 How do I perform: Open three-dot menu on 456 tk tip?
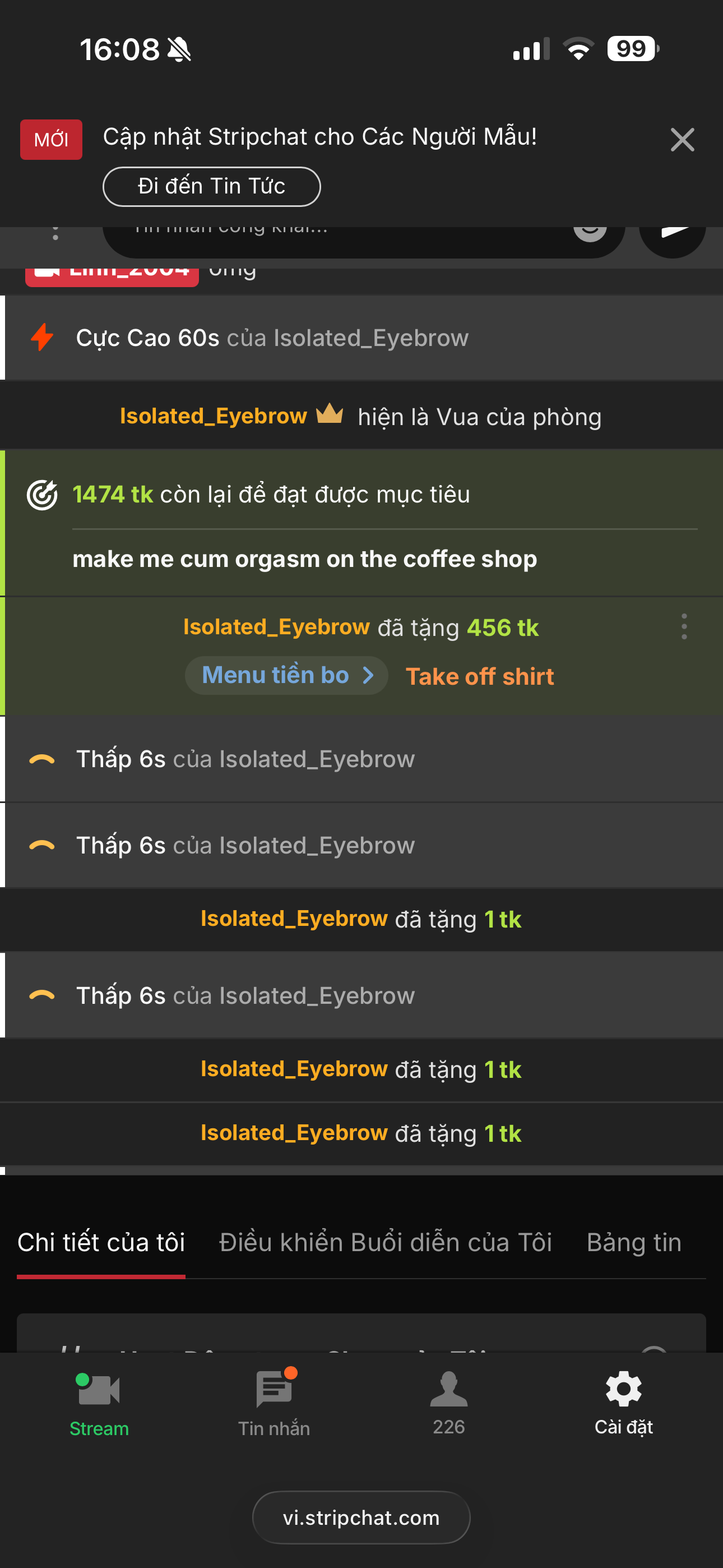pos(684,626)
